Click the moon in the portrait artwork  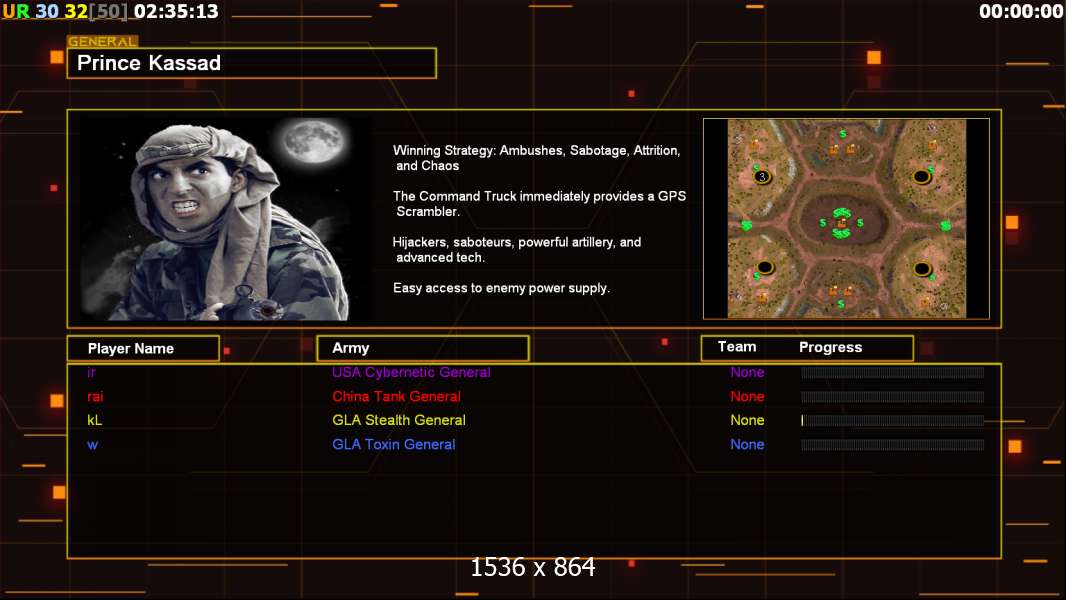pos(313,142)
